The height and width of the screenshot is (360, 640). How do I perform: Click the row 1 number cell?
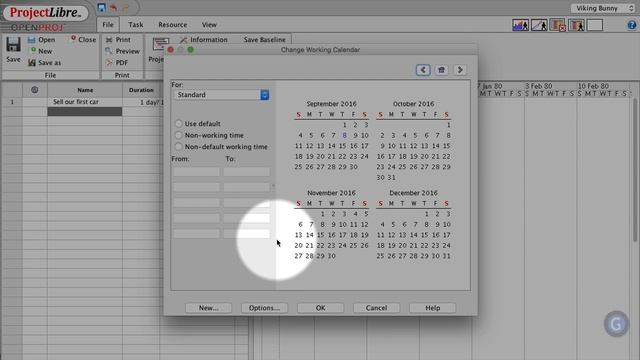(x=12, y=102)
